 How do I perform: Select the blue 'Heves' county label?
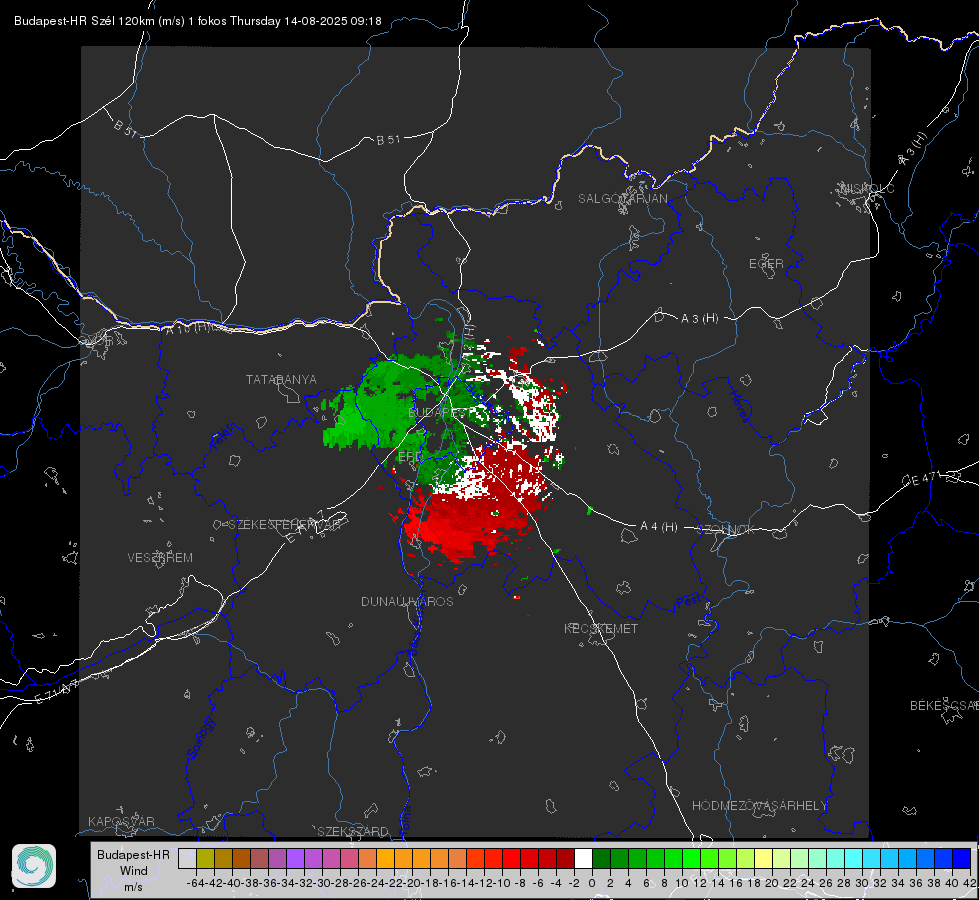click(x=740, y=406)
